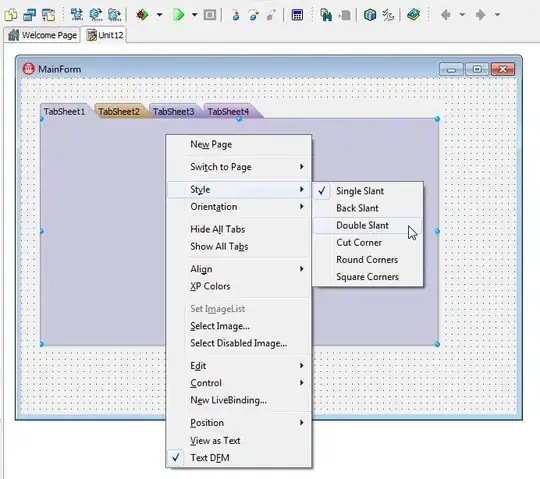Choose Show All Tabs
Viewport: 540px width, 479px height.
tap(239, 247)
